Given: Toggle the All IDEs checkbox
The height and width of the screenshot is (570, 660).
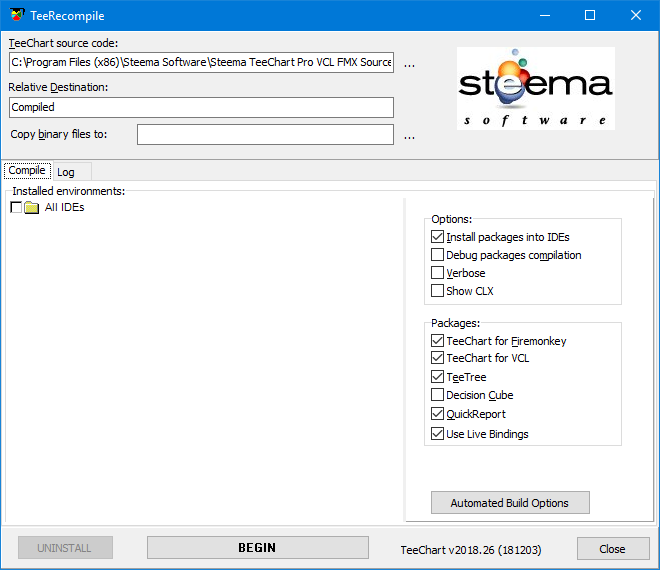Looking at the screenshot, I should (16, 207).
